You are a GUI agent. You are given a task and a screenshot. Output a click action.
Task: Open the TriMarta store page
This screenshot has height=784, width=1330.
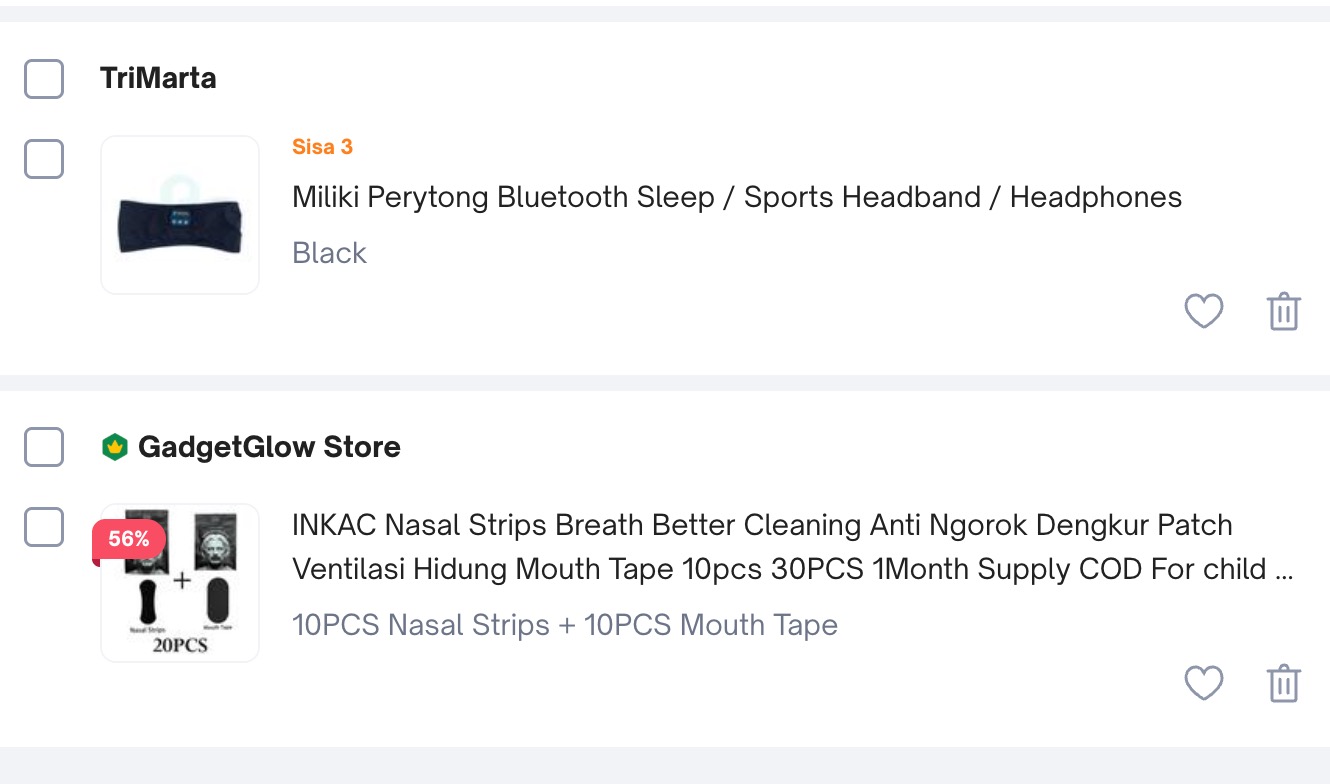coord(158,78)
